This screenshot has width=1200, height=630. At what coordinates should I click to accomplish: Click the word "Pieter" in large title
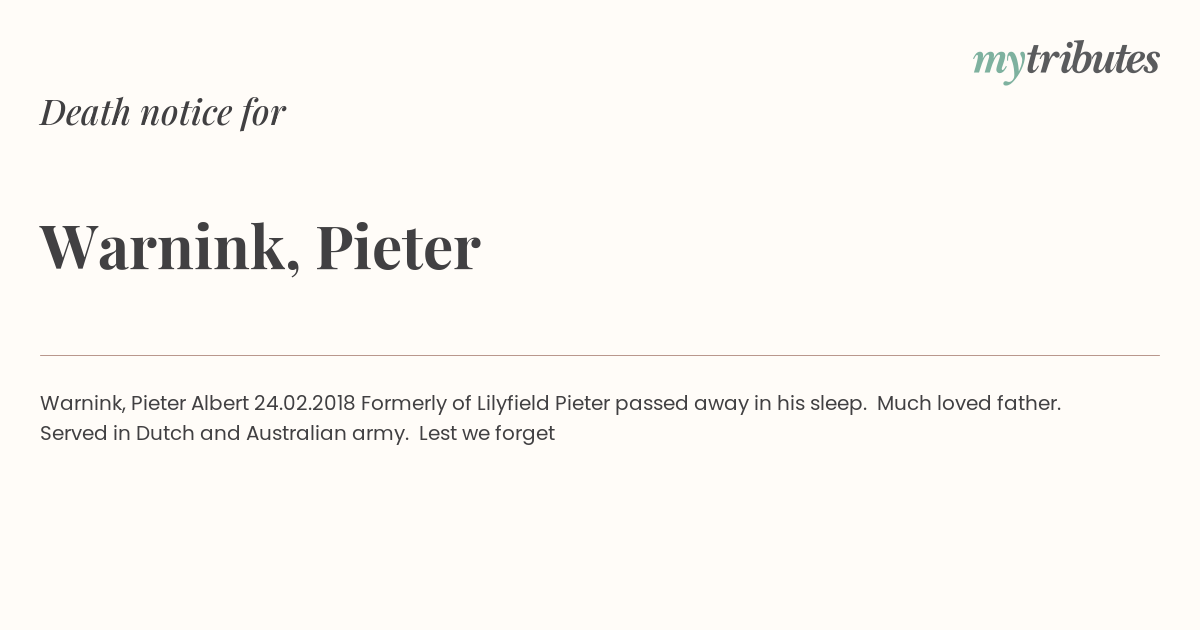(x=398, y=247)
